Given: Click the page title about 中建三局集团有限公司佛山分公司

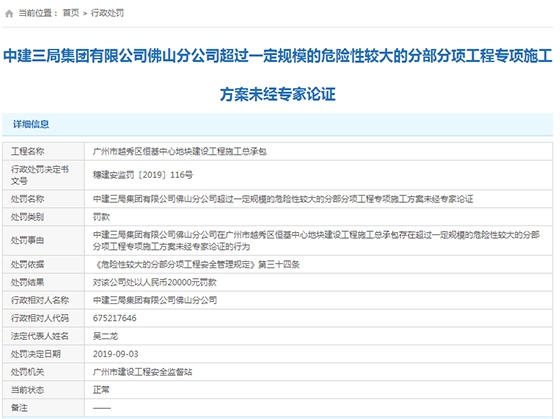Looking at the screenshot, I should [278, 75].
